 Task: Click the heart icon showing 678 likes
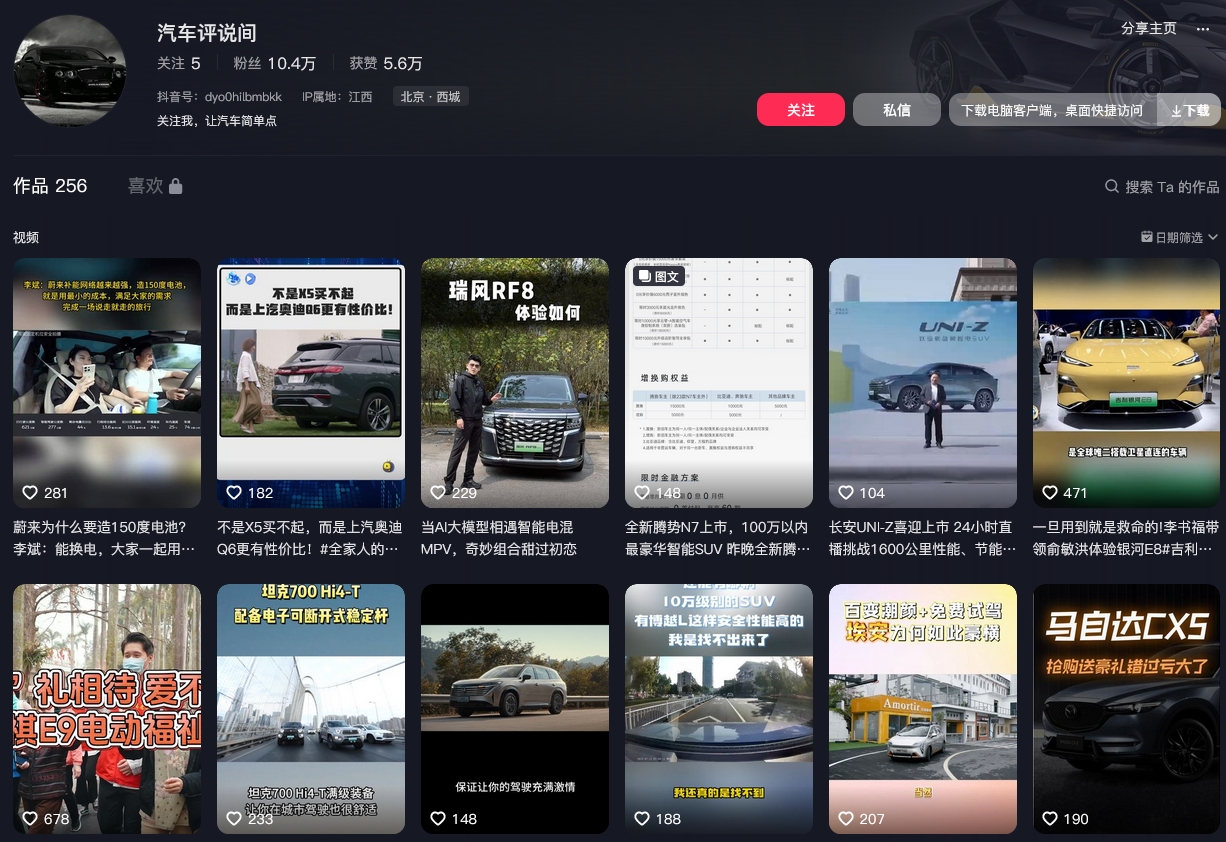(30, 819)
